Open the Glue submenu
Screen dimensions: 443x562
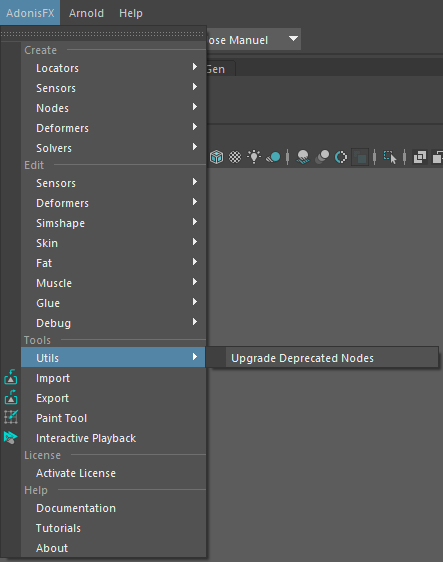(113, 303)
